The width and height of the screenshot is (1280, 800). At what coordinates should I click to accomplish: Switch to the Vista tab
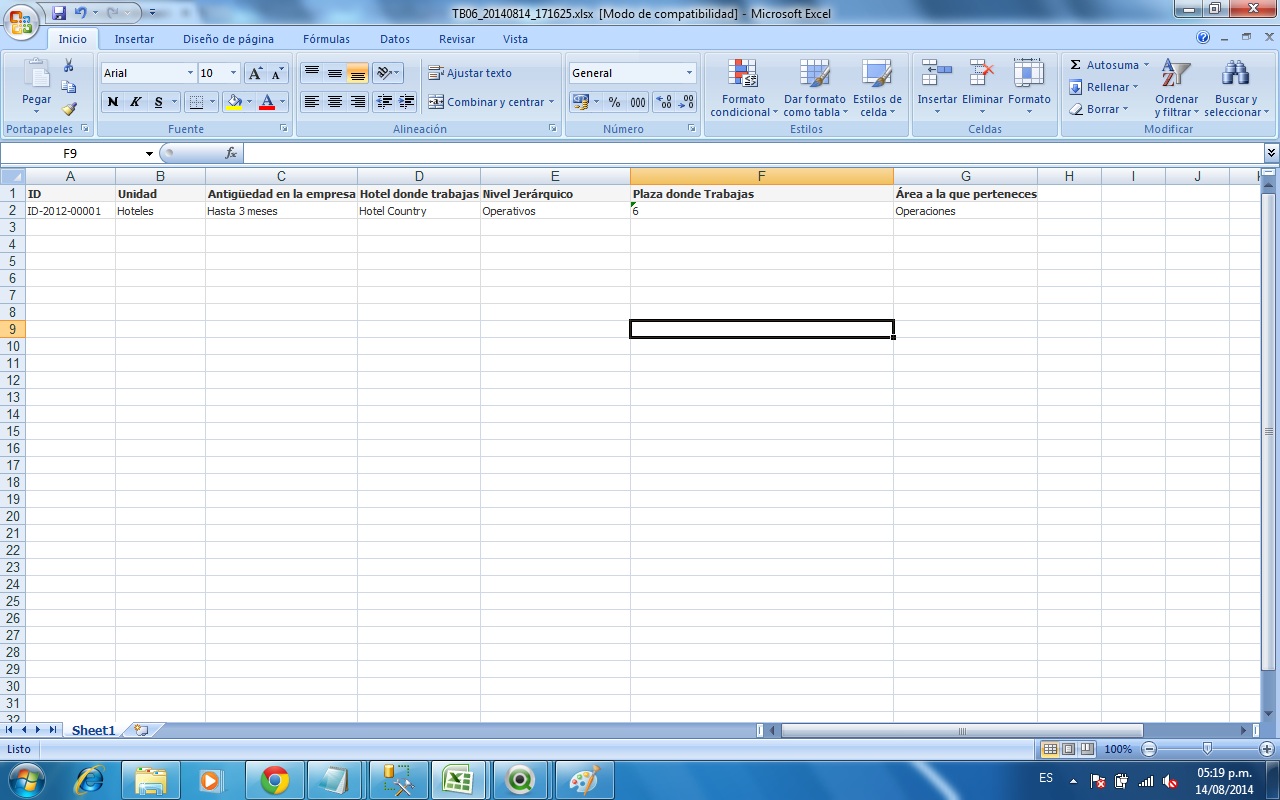tap(515, 39)
